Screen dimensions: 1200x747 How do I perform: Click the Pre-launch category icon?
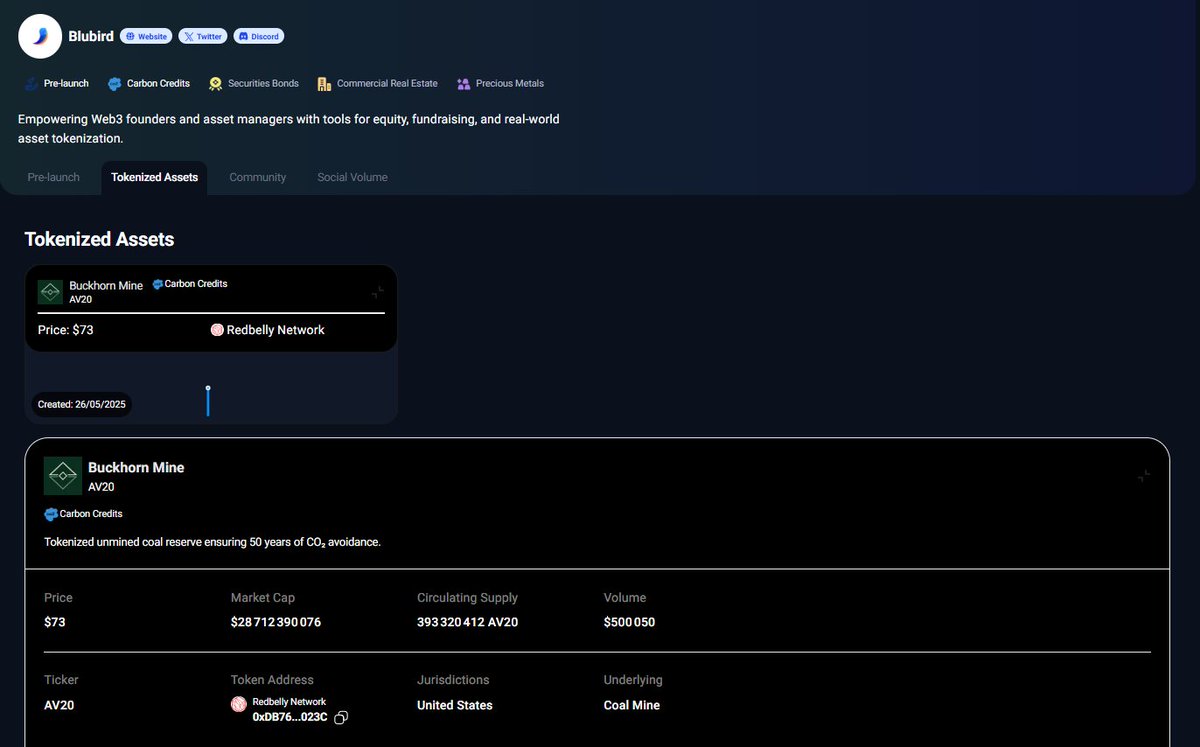point(31,84)
